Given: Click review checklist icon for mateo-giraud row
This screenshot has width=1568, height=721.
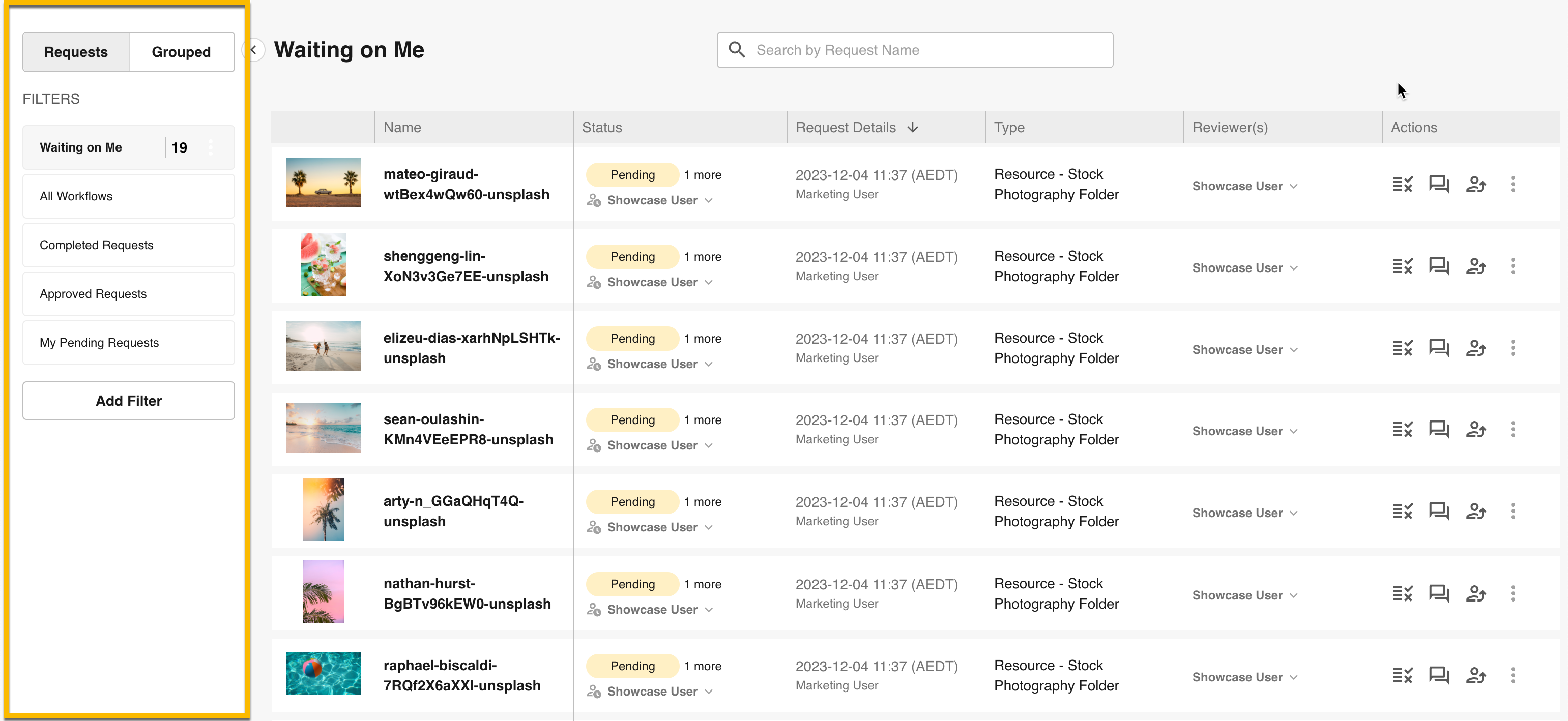Looking at the screenshot, I should (1402, 185).
